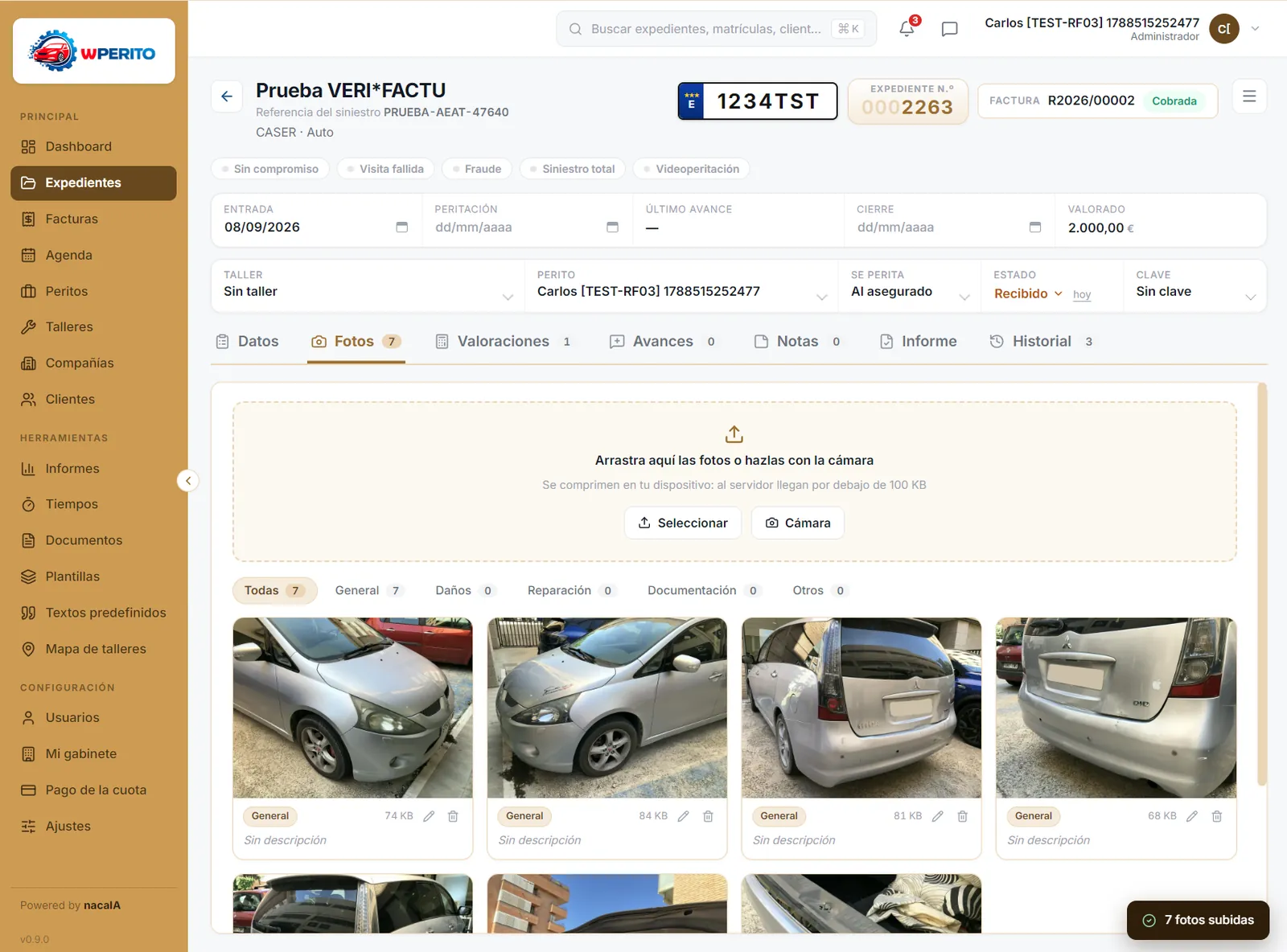Viewport: 1287px width, 952px height.
Task: Switch to the Notas tab
Action: (797, 342)
